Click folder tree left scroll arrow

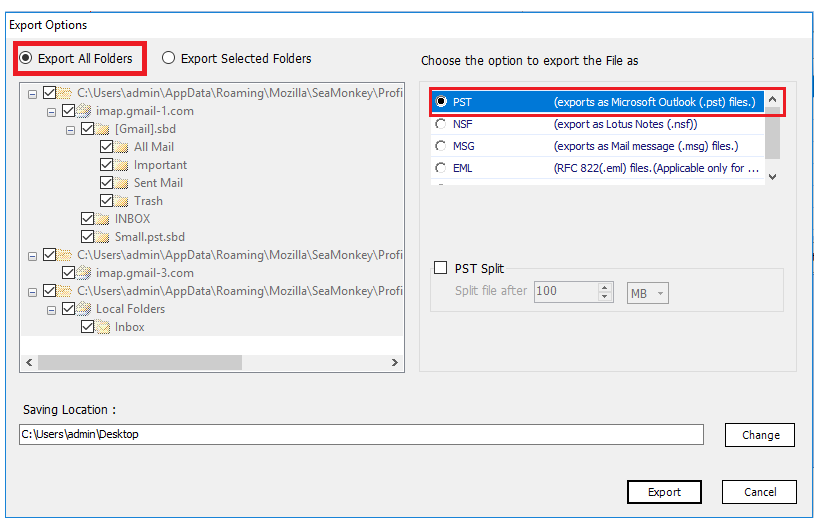tap(29, 363)
